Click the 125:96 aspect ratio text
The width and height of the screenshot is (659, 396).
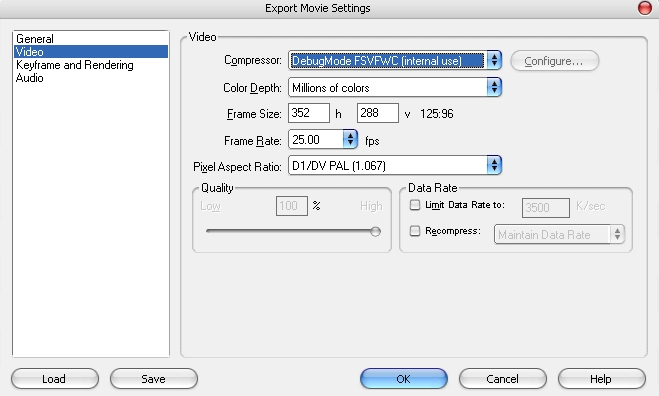pyautogui.click(x=437, y=114)
